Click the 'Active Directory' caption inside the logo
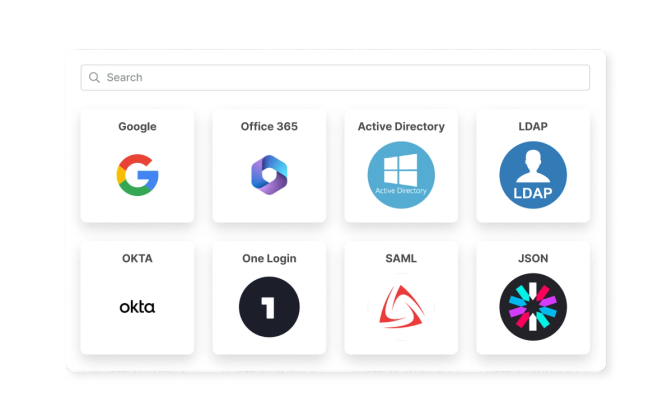 coord(401,191)
